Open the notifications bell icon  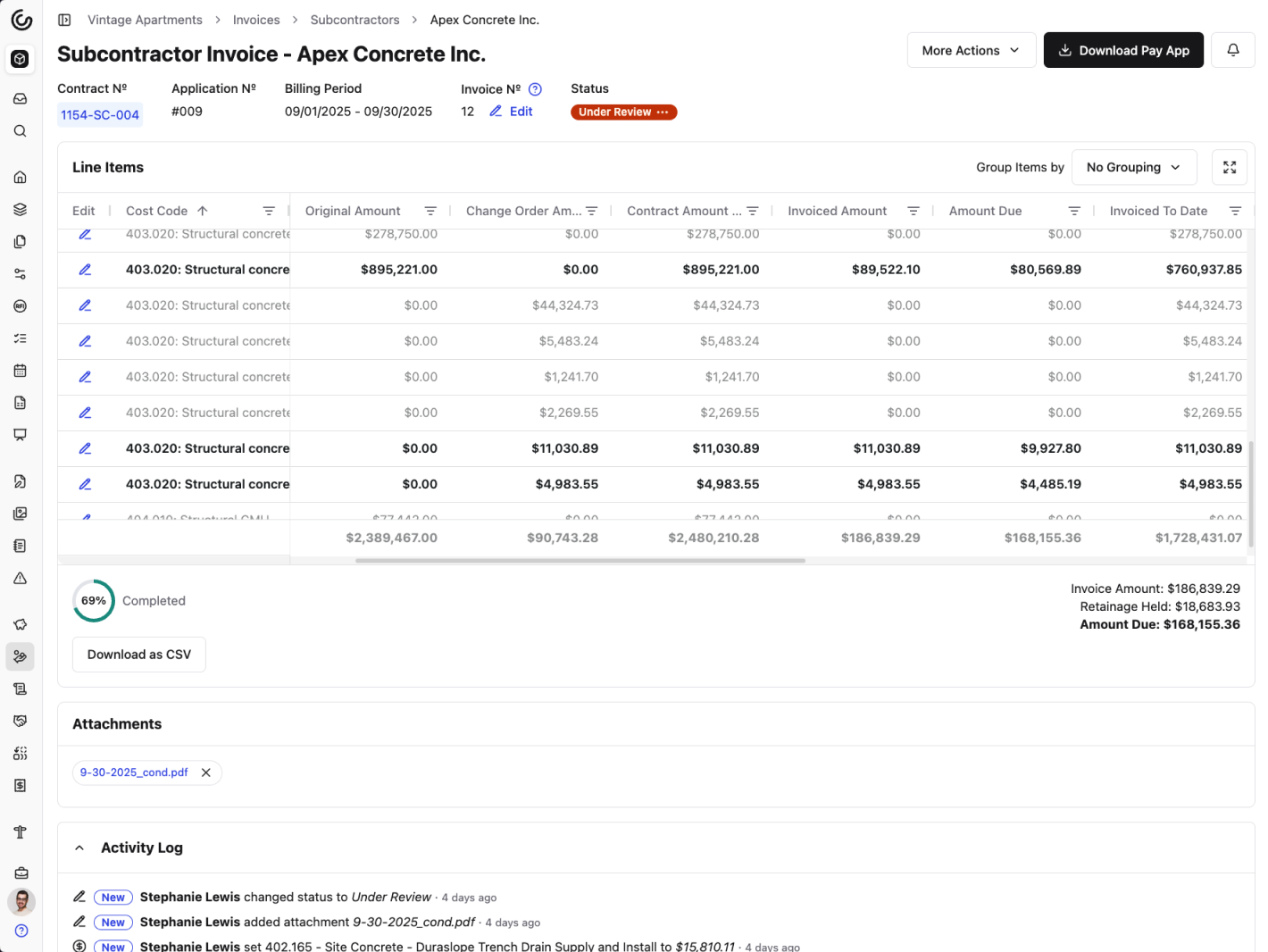[x=1233, y=50]
